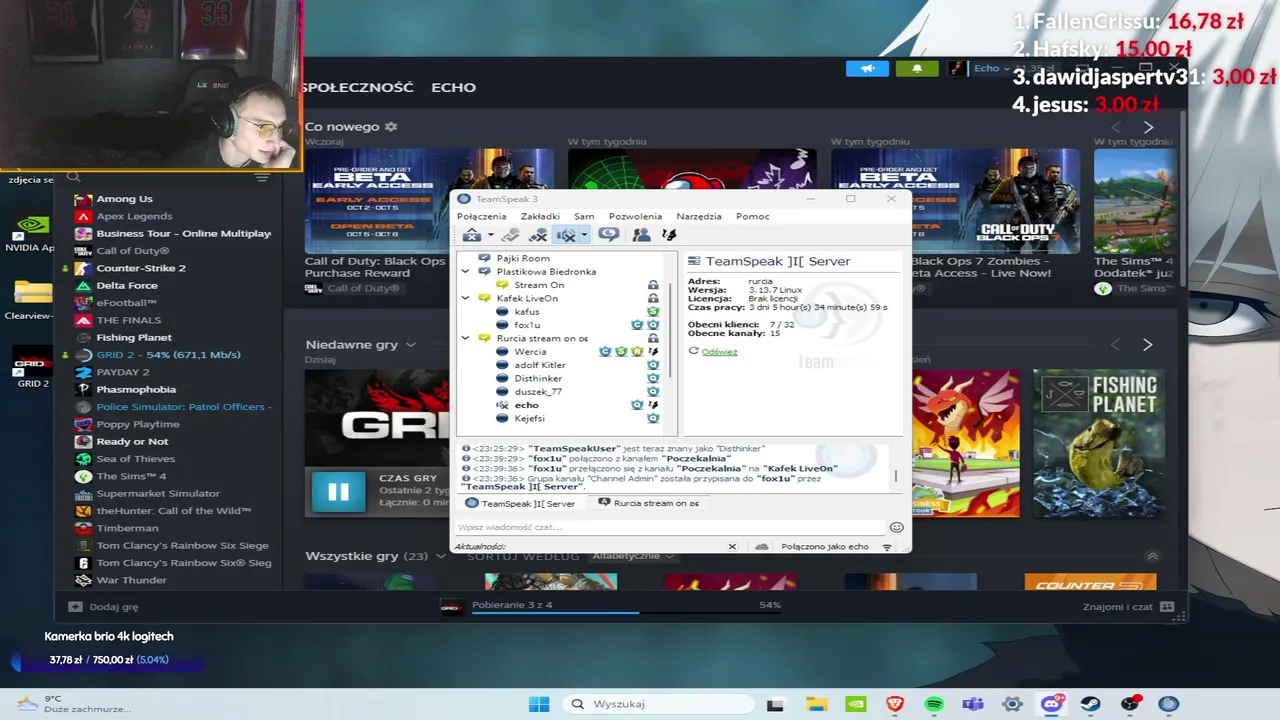Open the Sam menu in TeamSpeak
Image resolution: width=1280 pixels, height=720 pixels.
(584, 216)
